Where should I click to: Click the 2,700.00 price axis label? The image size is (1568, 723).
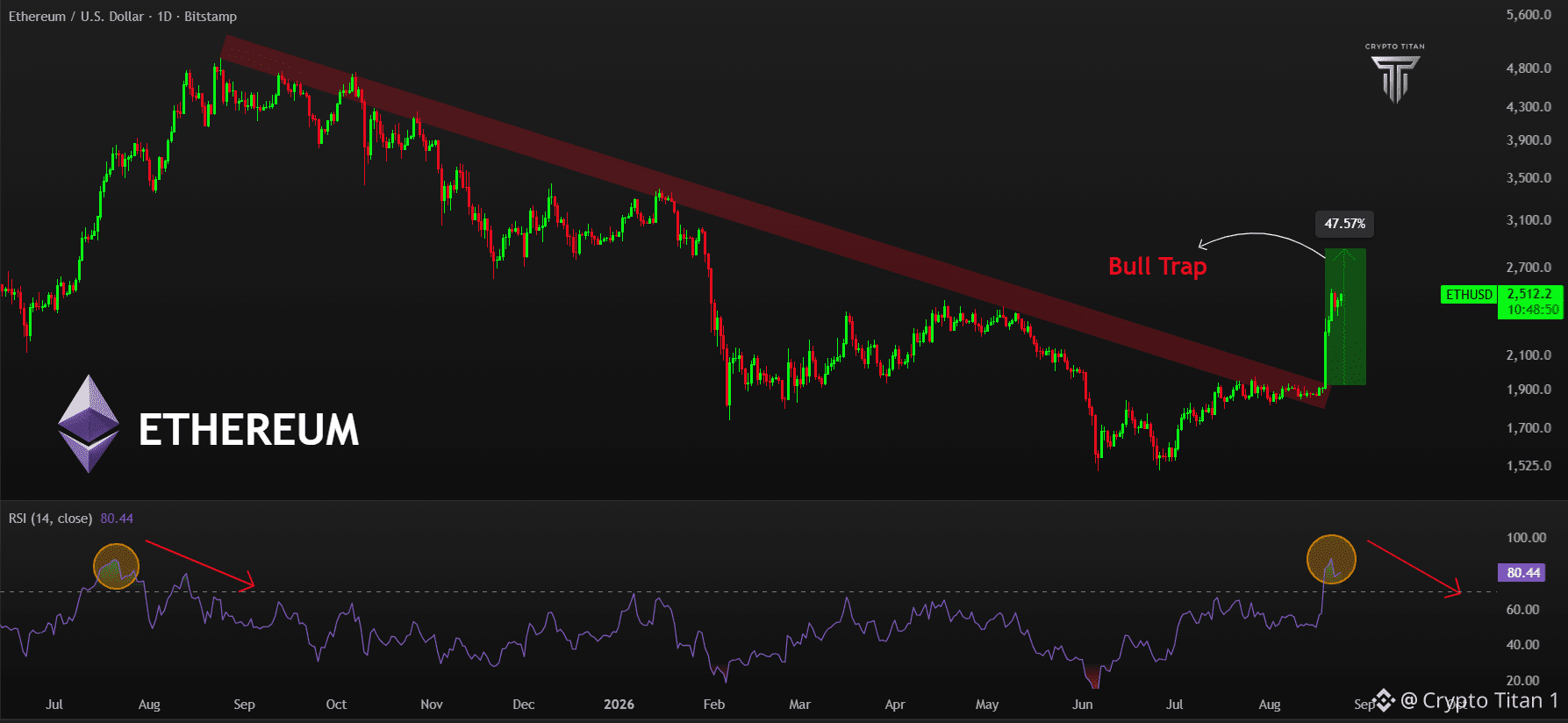point(1529,268)
